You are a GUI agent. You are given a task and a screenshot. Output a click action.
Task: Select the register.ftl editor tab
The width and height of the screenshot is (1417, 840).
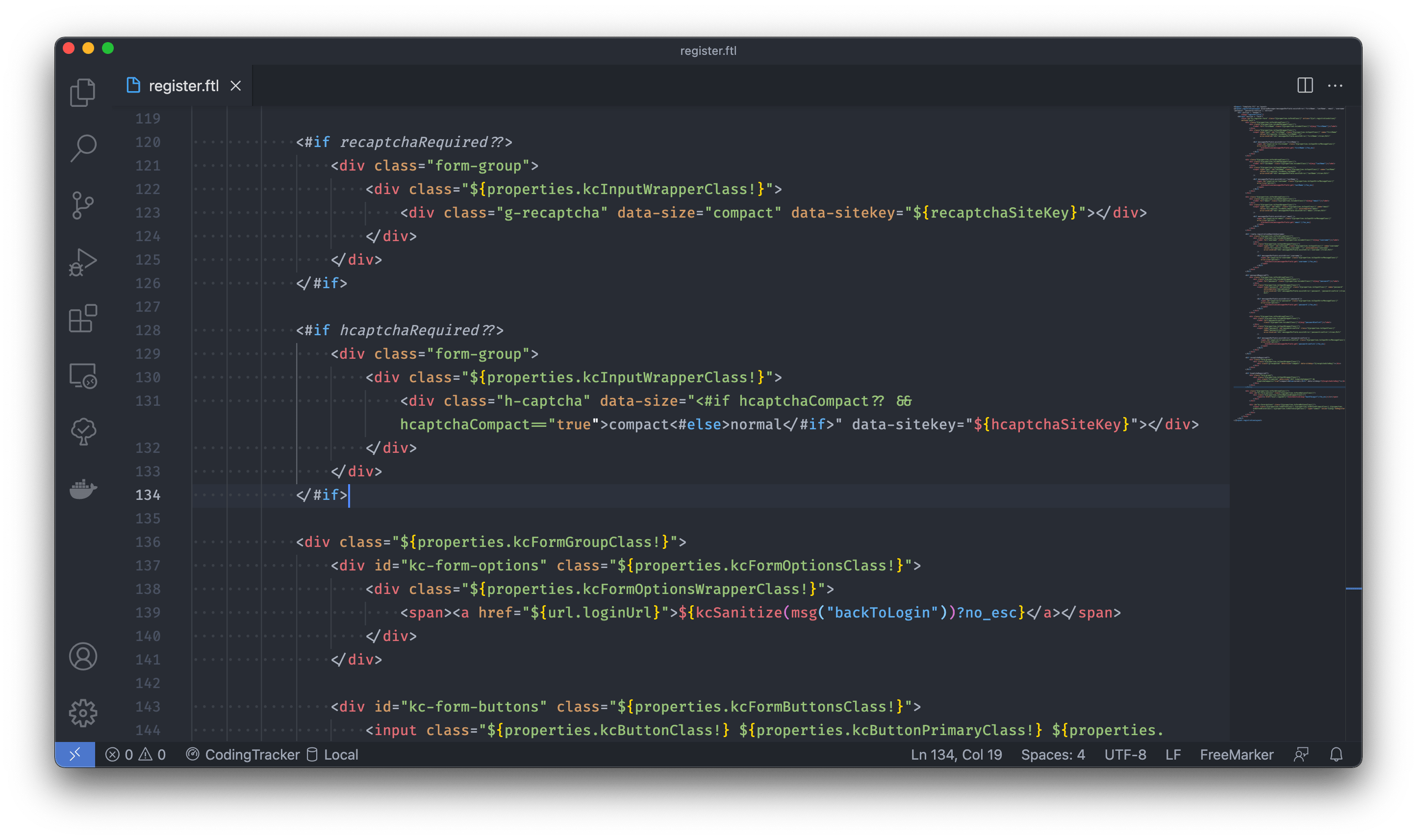[183, 85]
